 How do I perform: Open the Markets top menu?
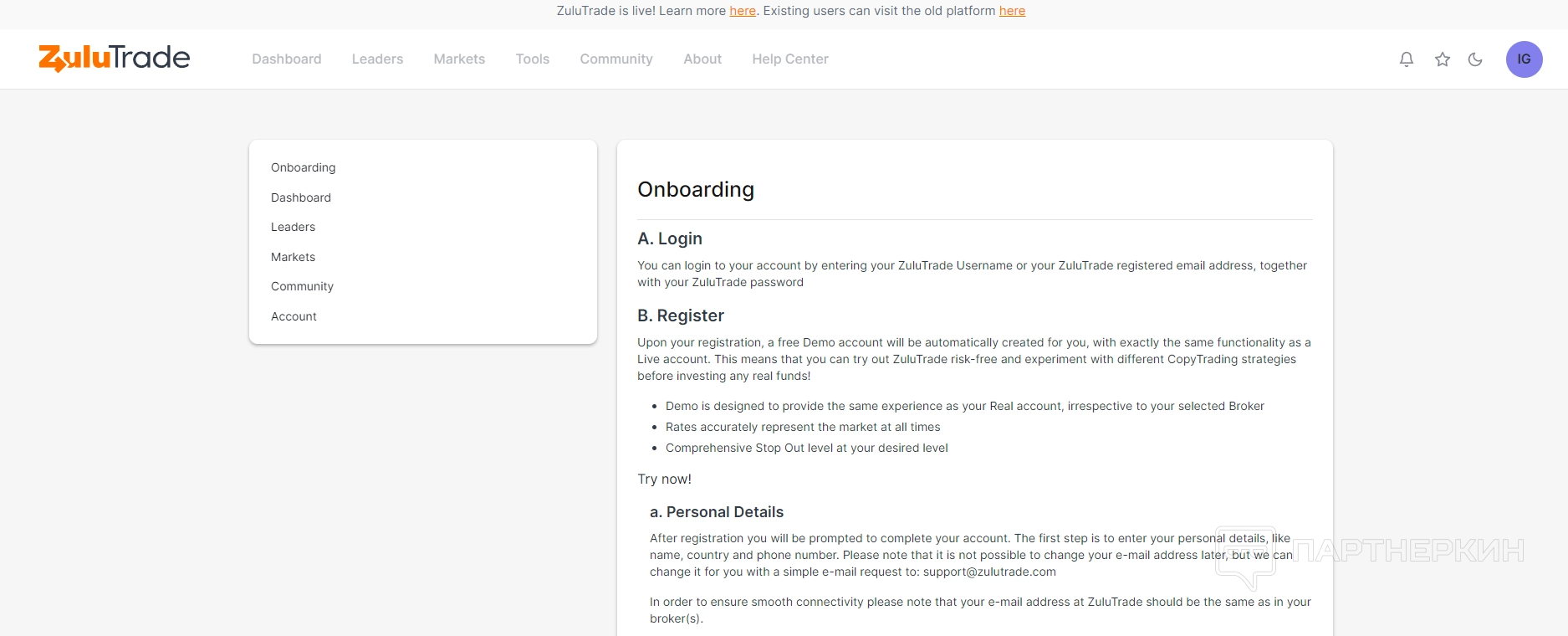[459, 59]
